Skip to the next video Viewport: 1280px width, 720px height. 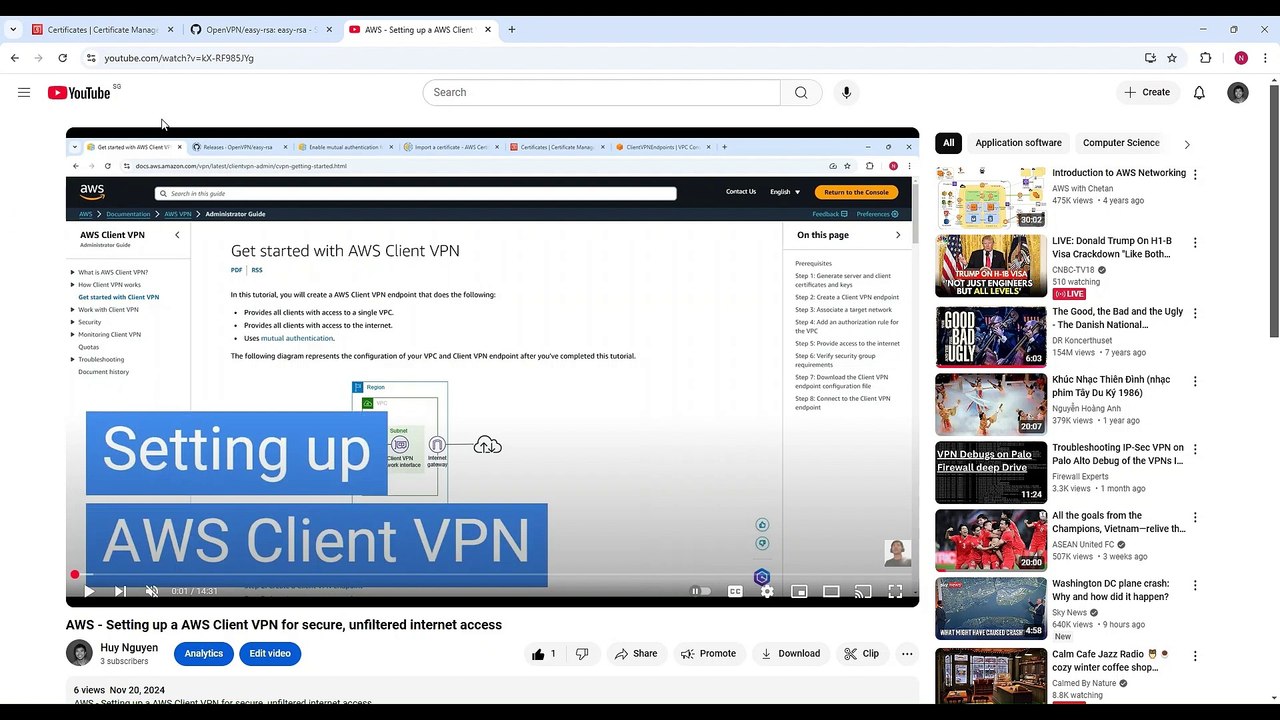pyautogui.click(x=120, y=591)
